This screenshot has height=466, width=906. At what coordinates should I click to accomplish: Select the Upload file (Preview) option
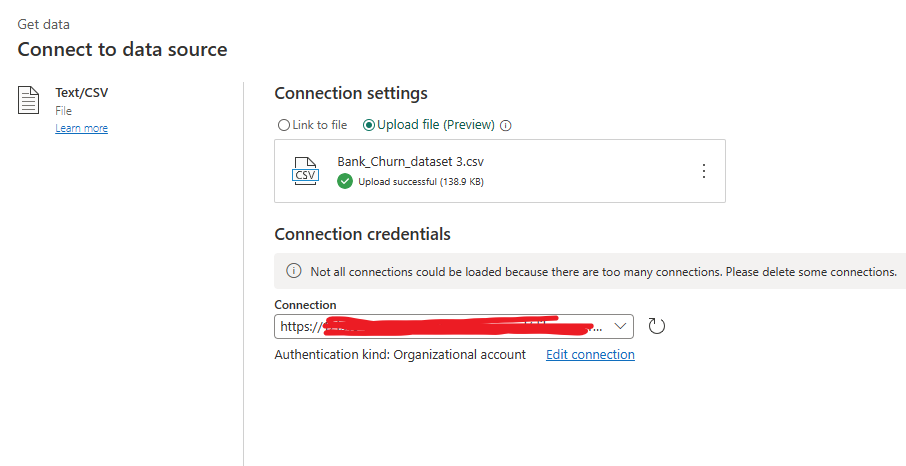click(x=369, y=125)
